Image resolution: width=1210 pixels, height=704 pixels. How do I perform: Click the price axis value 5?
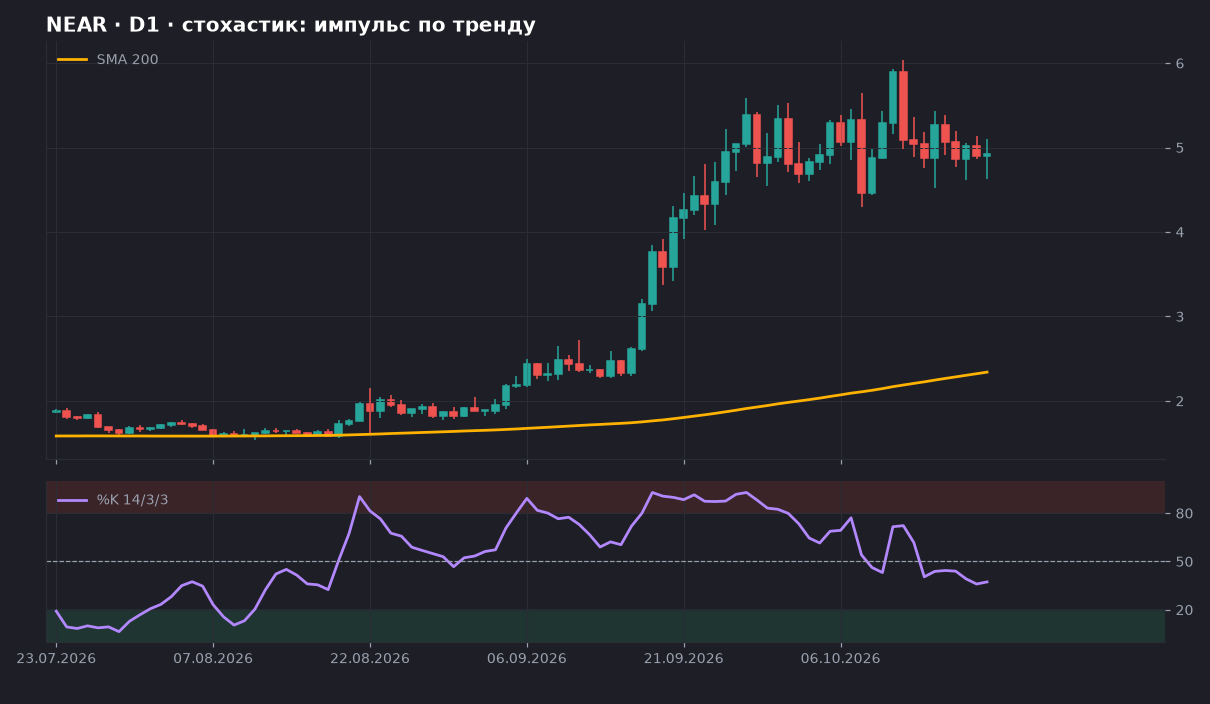point(1180,148)
